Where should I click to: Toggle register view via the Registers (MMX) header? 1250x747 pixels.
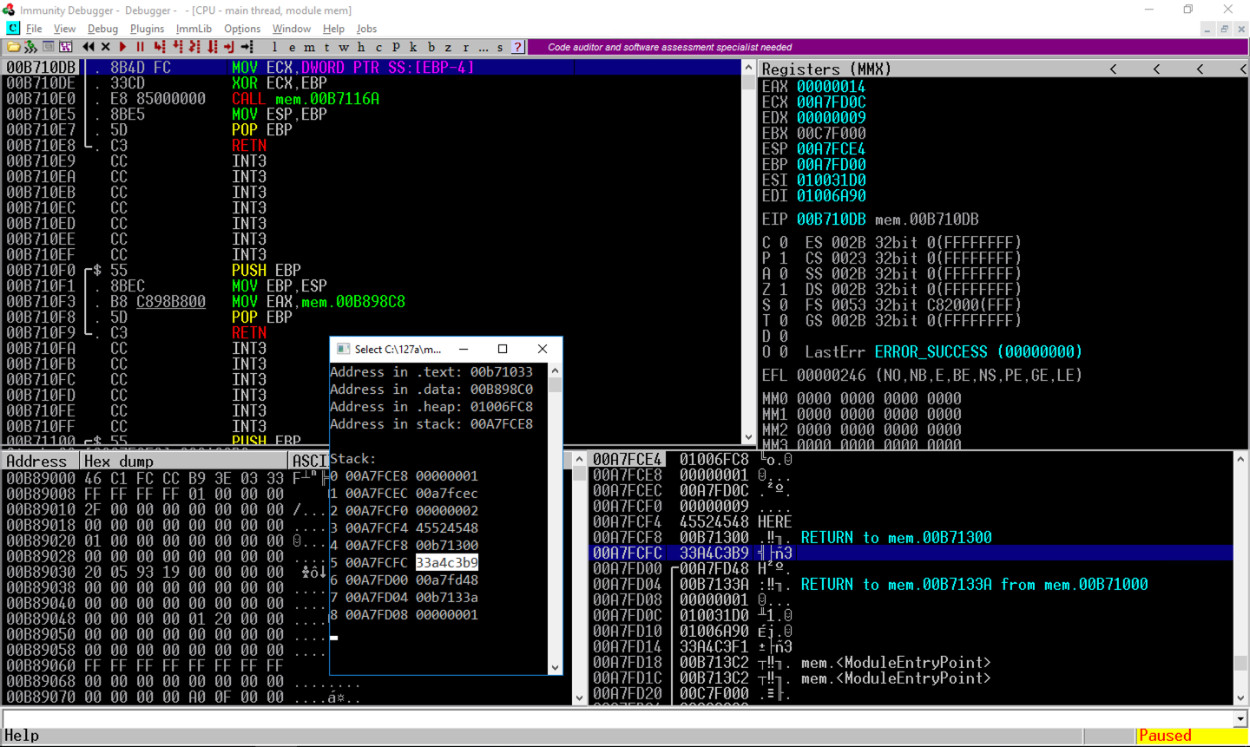(826, 69)
